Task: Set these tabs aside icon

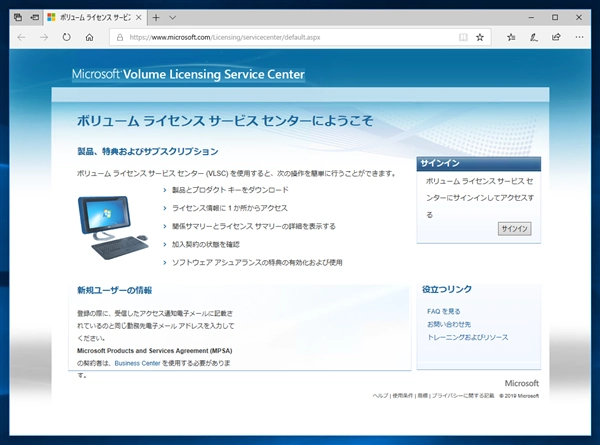Action: point(35,17)
